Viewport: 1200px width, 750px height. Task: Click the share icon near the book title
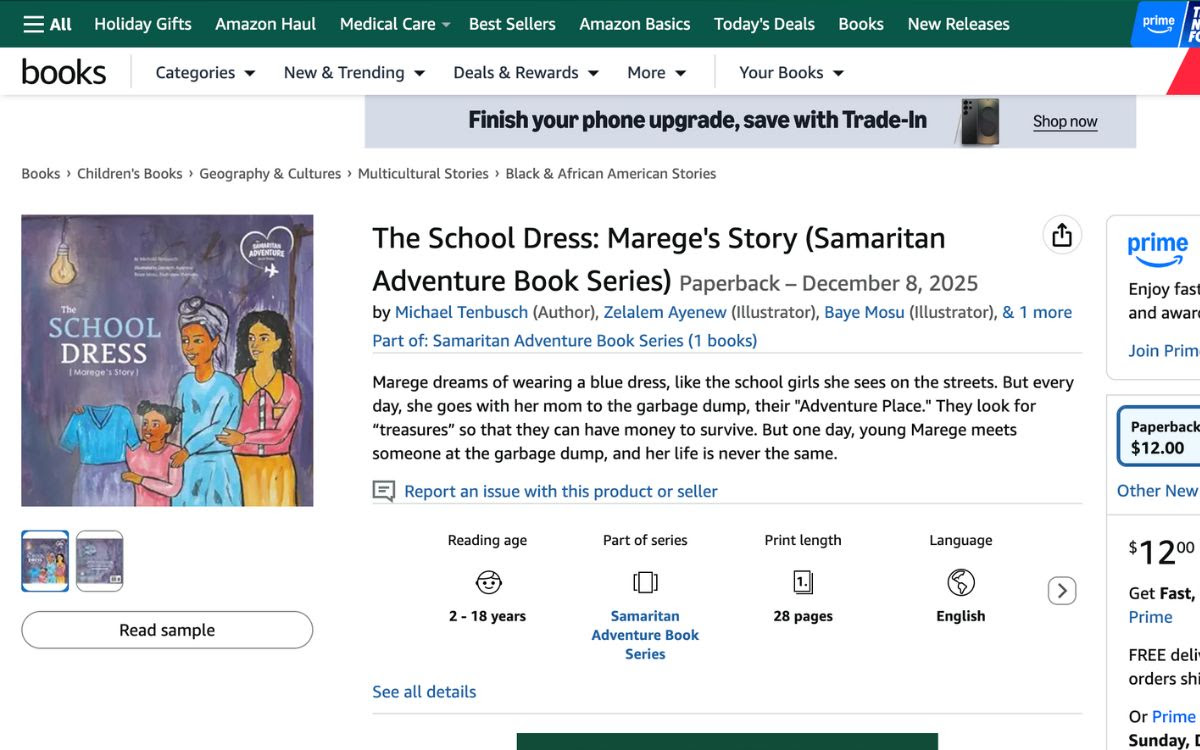pyautogui.click(x=1061, y=235)
